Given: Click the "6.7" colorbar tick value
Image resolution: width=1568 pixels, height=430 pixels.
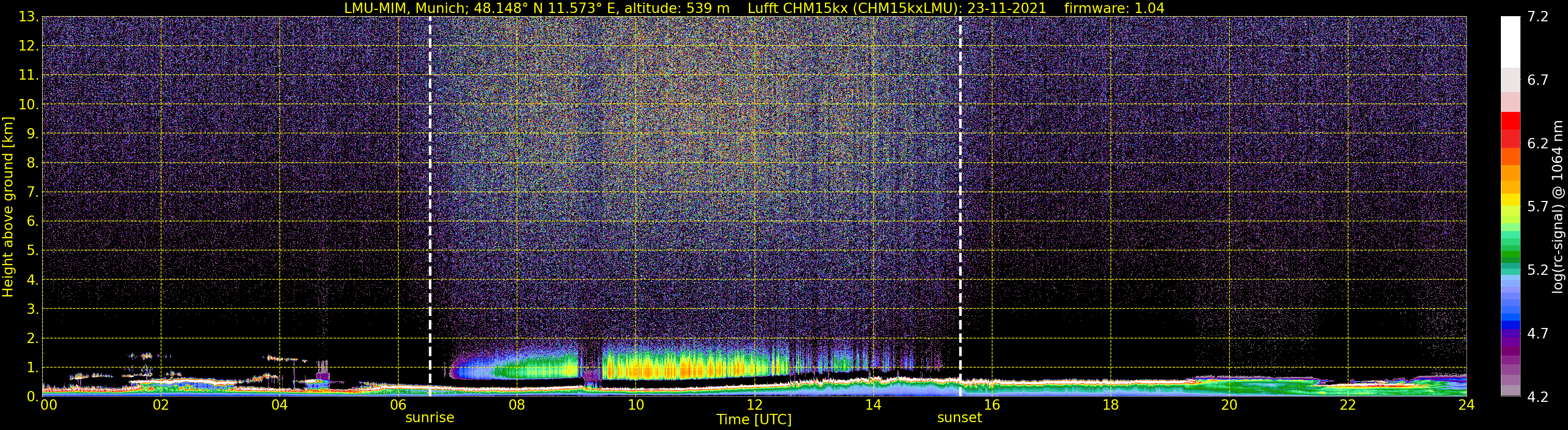Looking at the screenshot, I should (x=1538, y=80).
